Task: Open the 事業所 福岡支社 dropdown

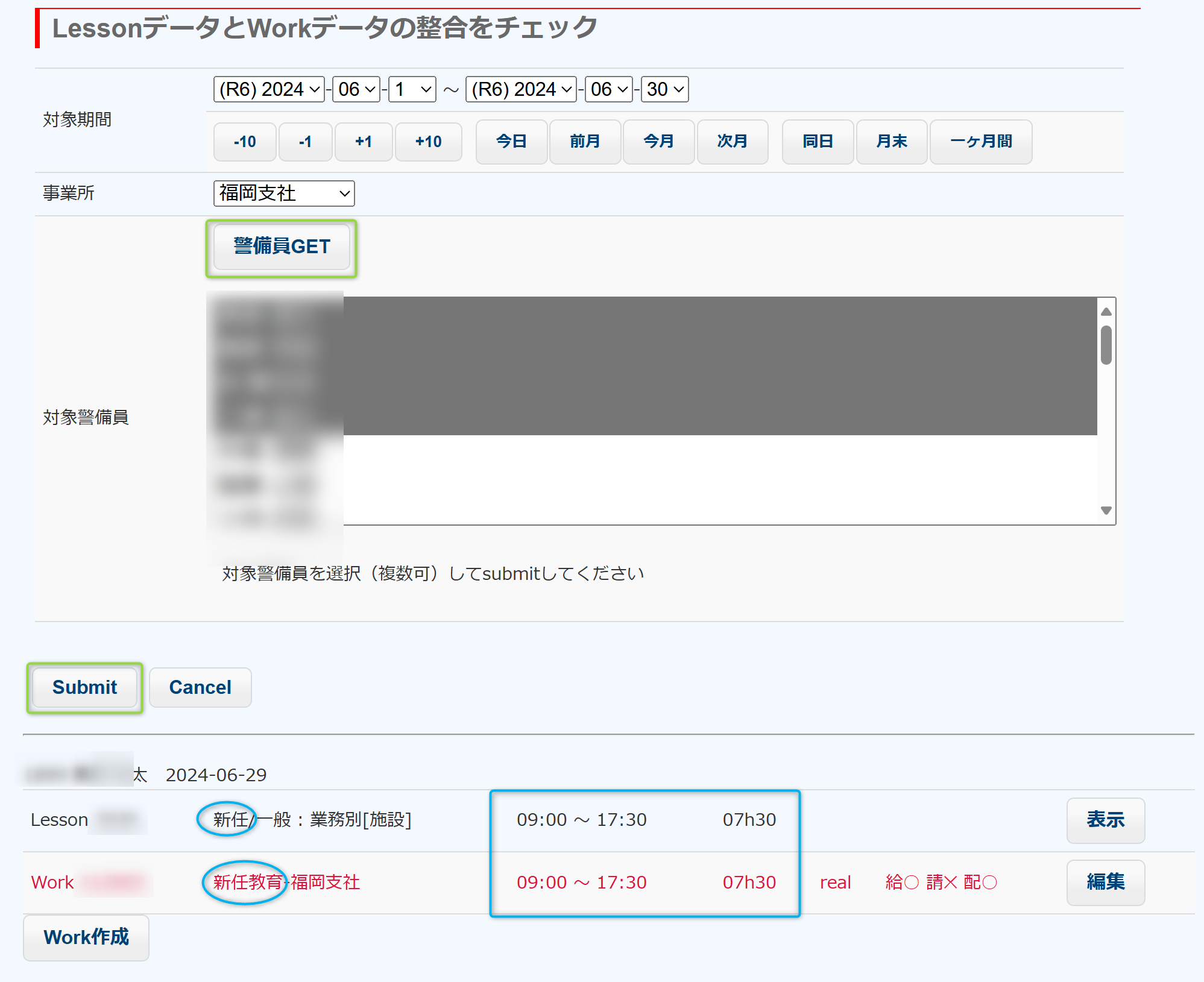Action: click(283, 194)
